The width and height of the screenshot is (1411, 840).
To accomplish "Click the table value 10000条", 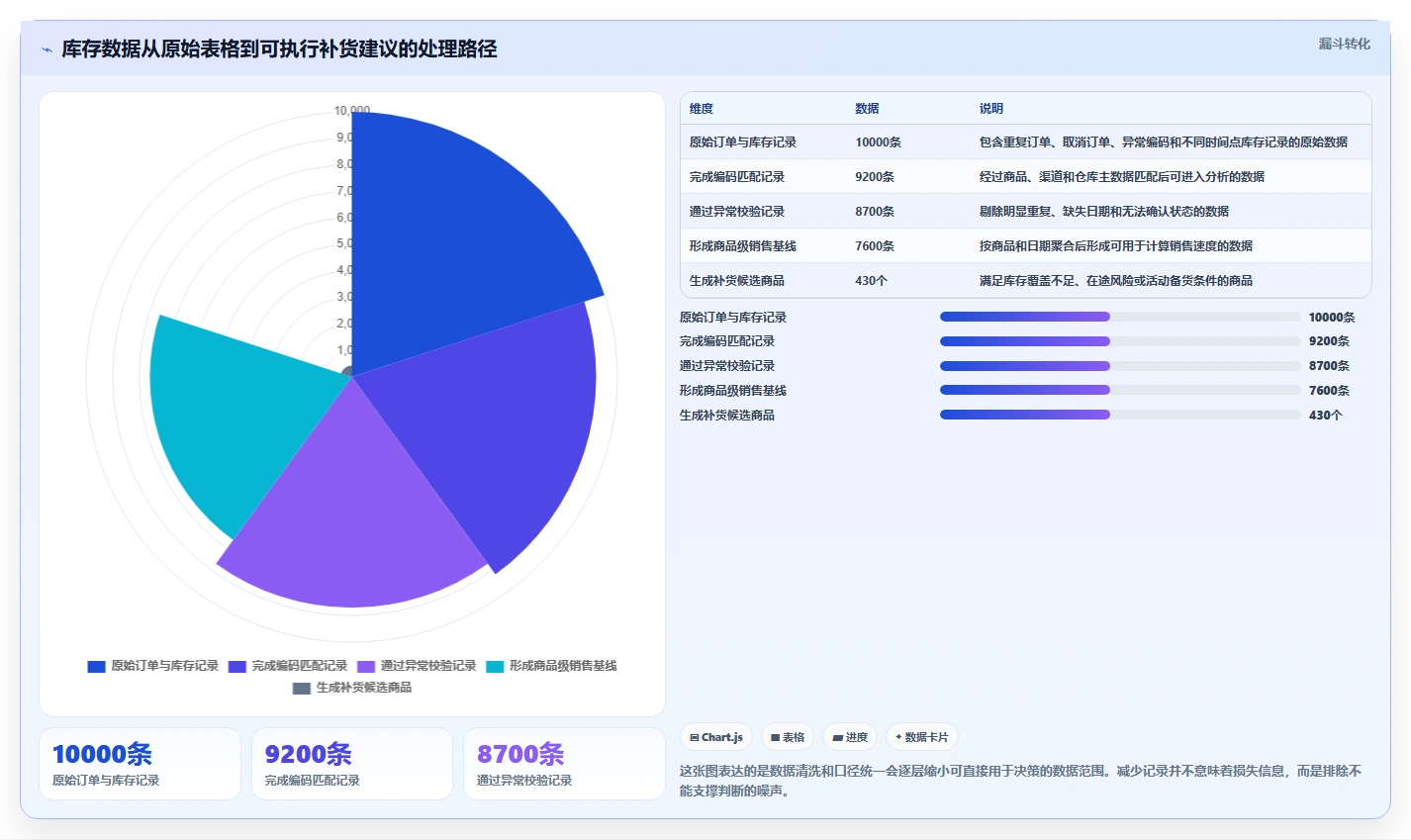I will tap(879, 142).
